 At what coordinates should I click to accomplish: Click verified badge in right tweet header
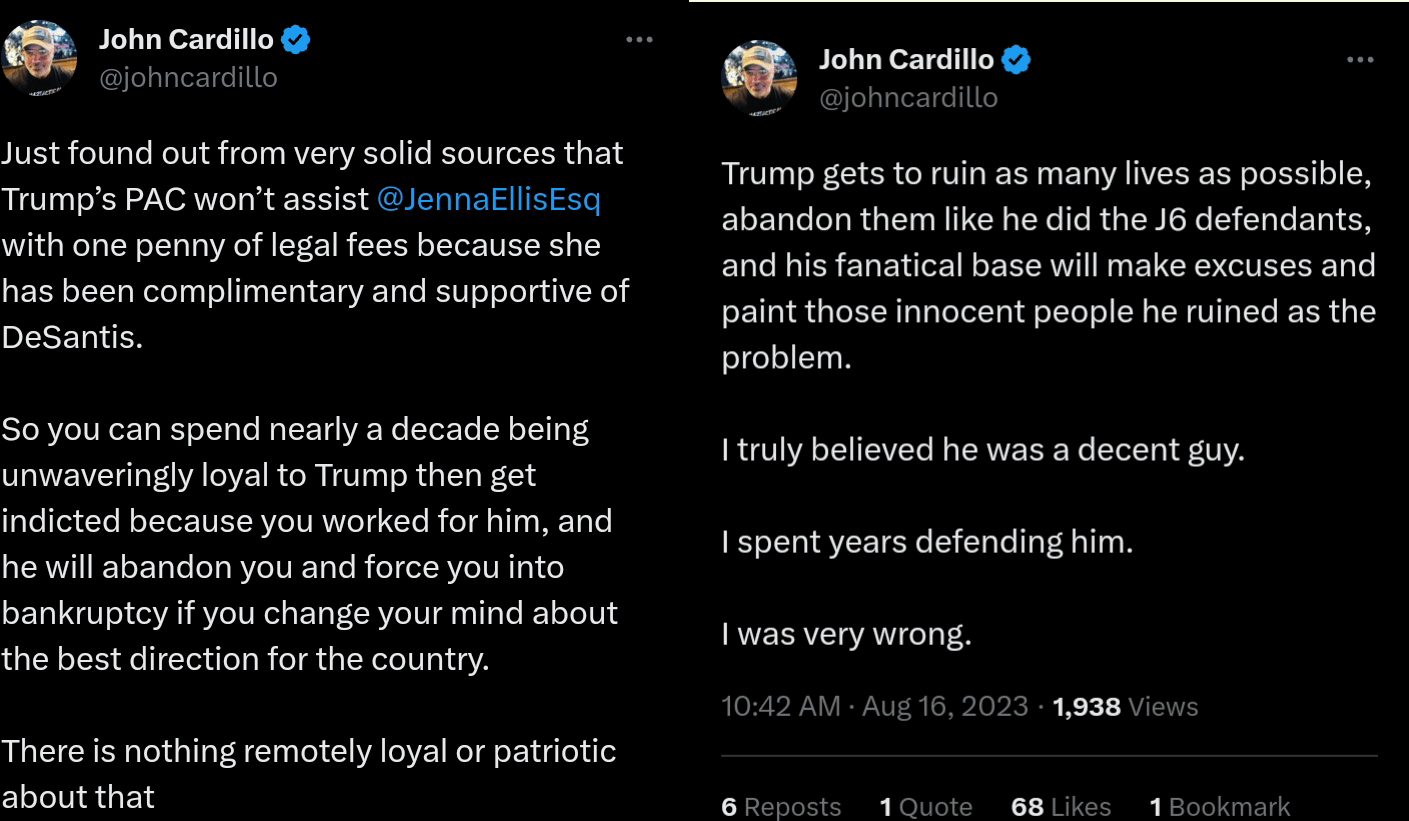coord(1016,60)
